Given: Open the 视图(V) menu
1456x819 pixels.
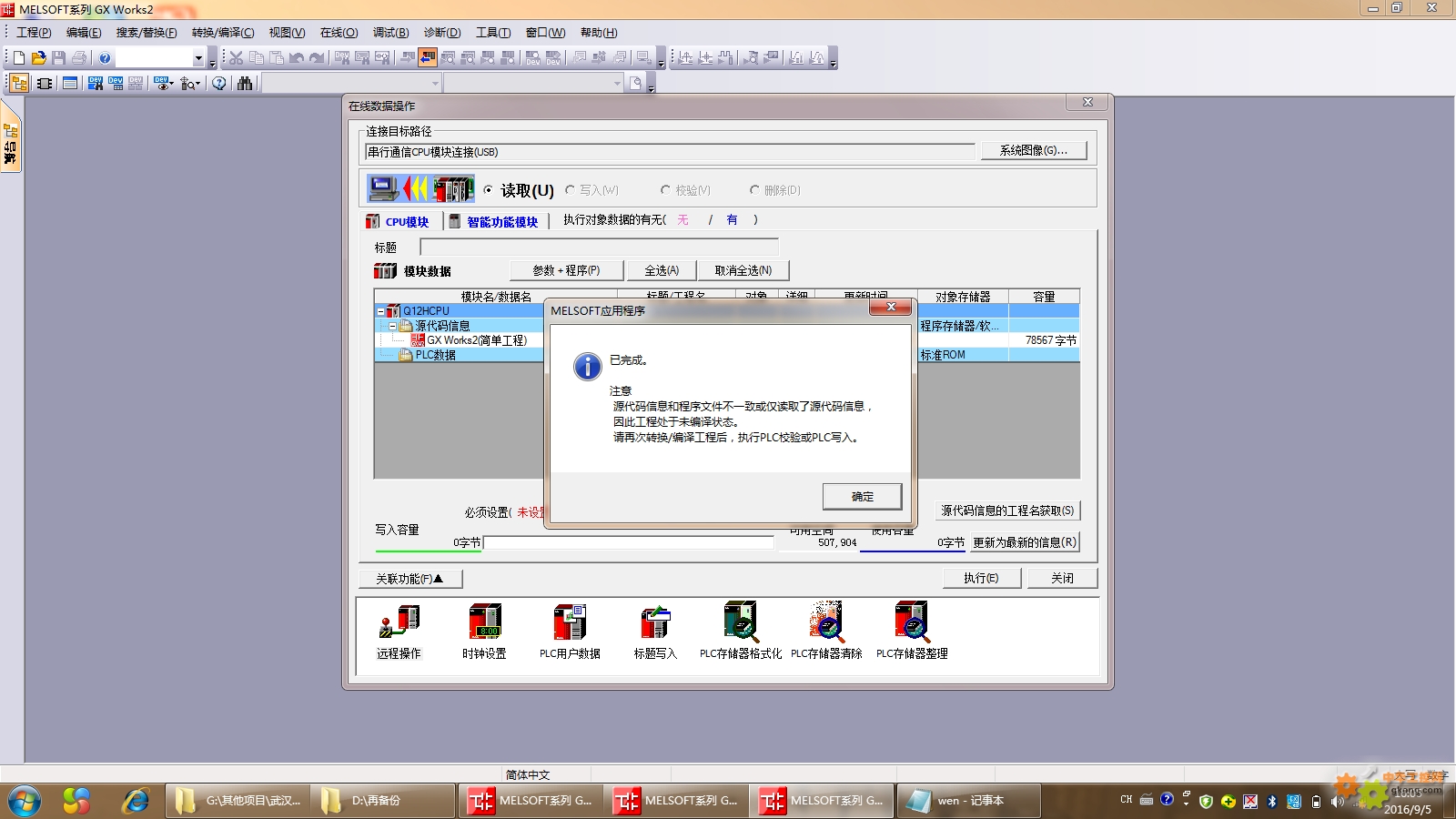Looking at the screenshot, I should tap(287, 33).
